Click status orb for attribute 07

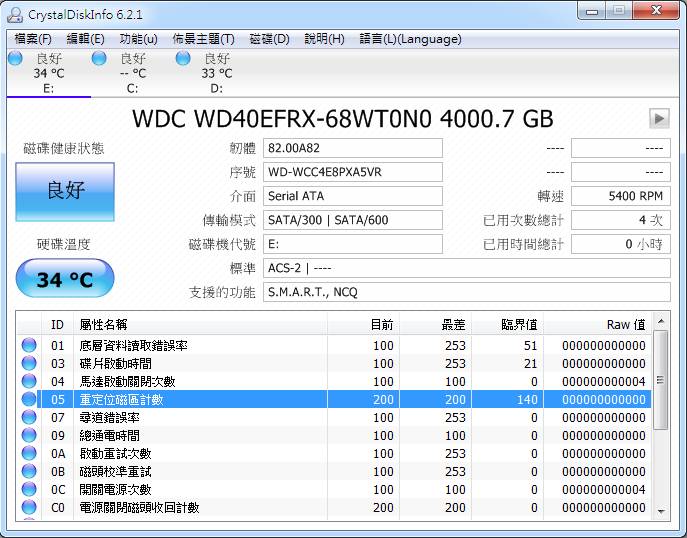pyautogui.click(x=29, y=417)
